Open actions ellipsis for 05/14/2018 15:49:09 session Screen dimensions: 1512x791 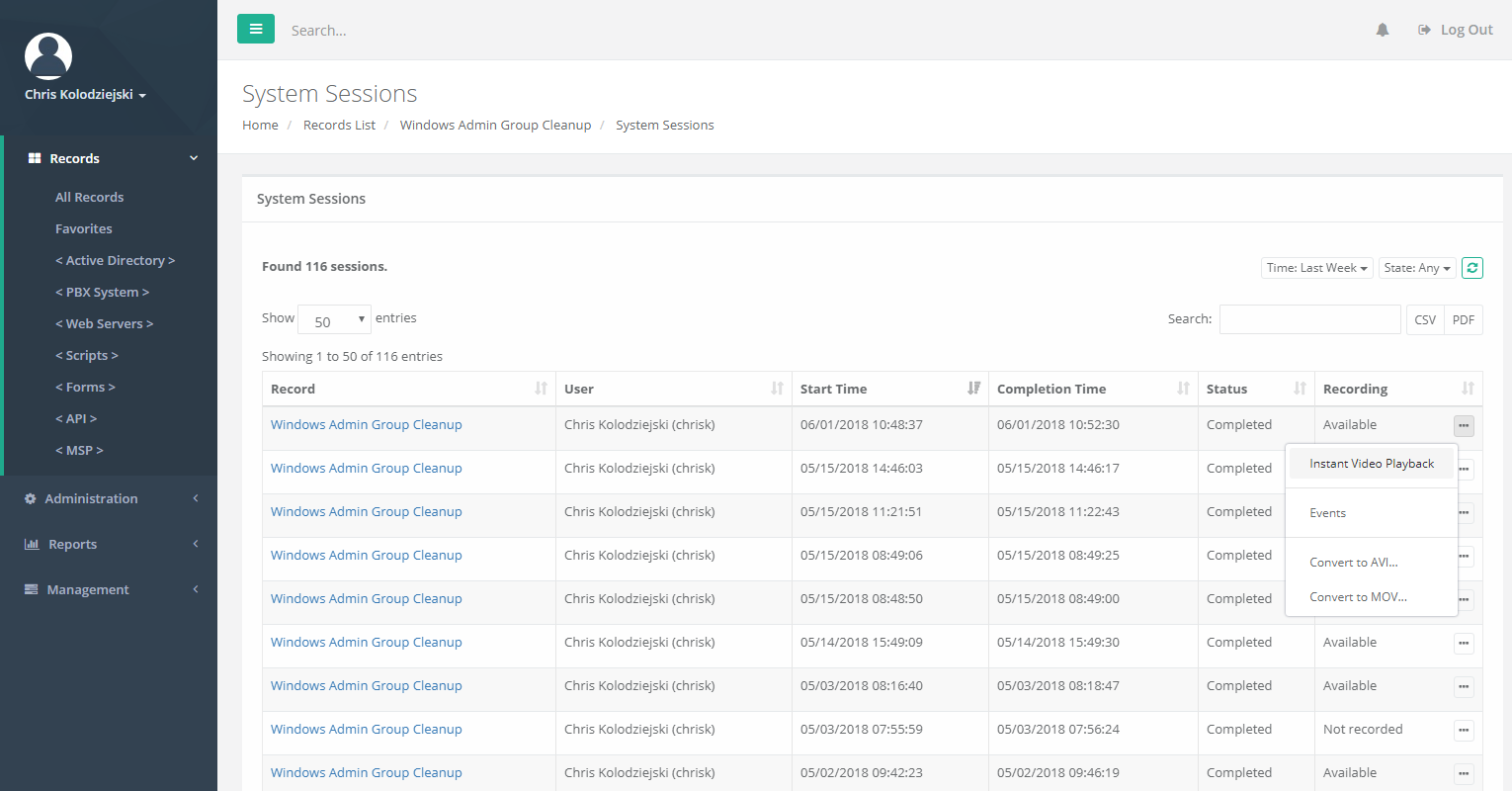(1464, 644)
